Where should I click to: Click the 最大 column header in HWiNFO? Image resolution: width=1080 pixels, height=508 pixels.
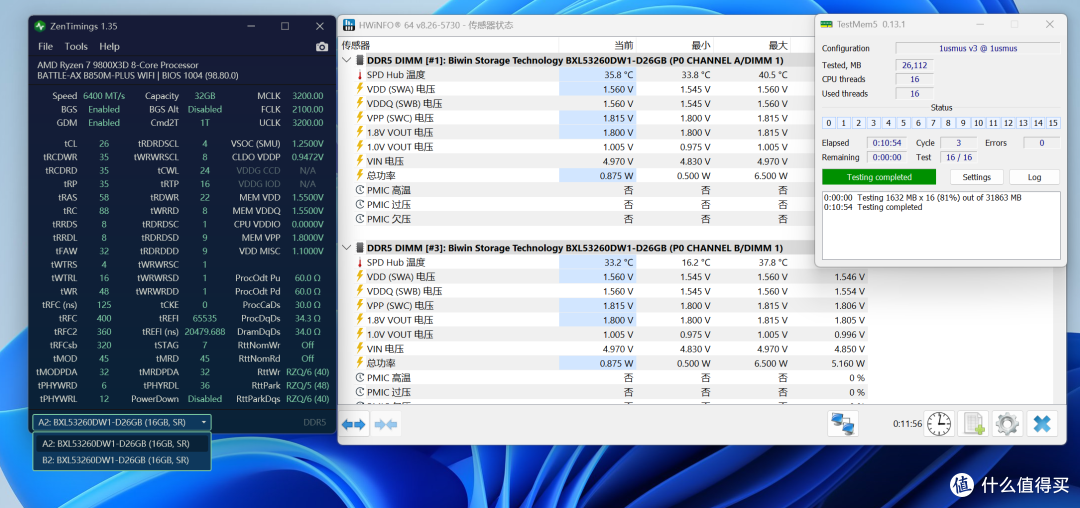tap(778, 45)
